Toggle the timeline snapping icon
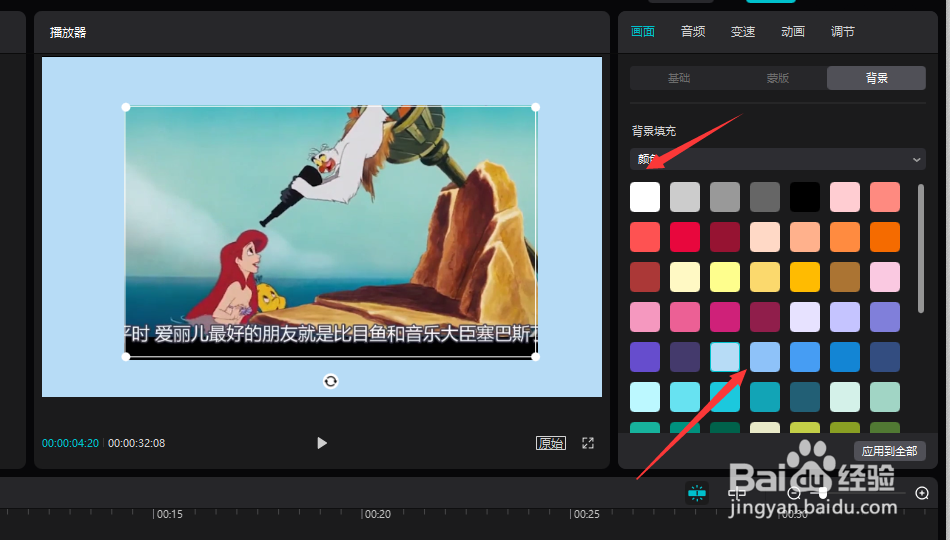The image size is (950, 540). click(697, 493)
